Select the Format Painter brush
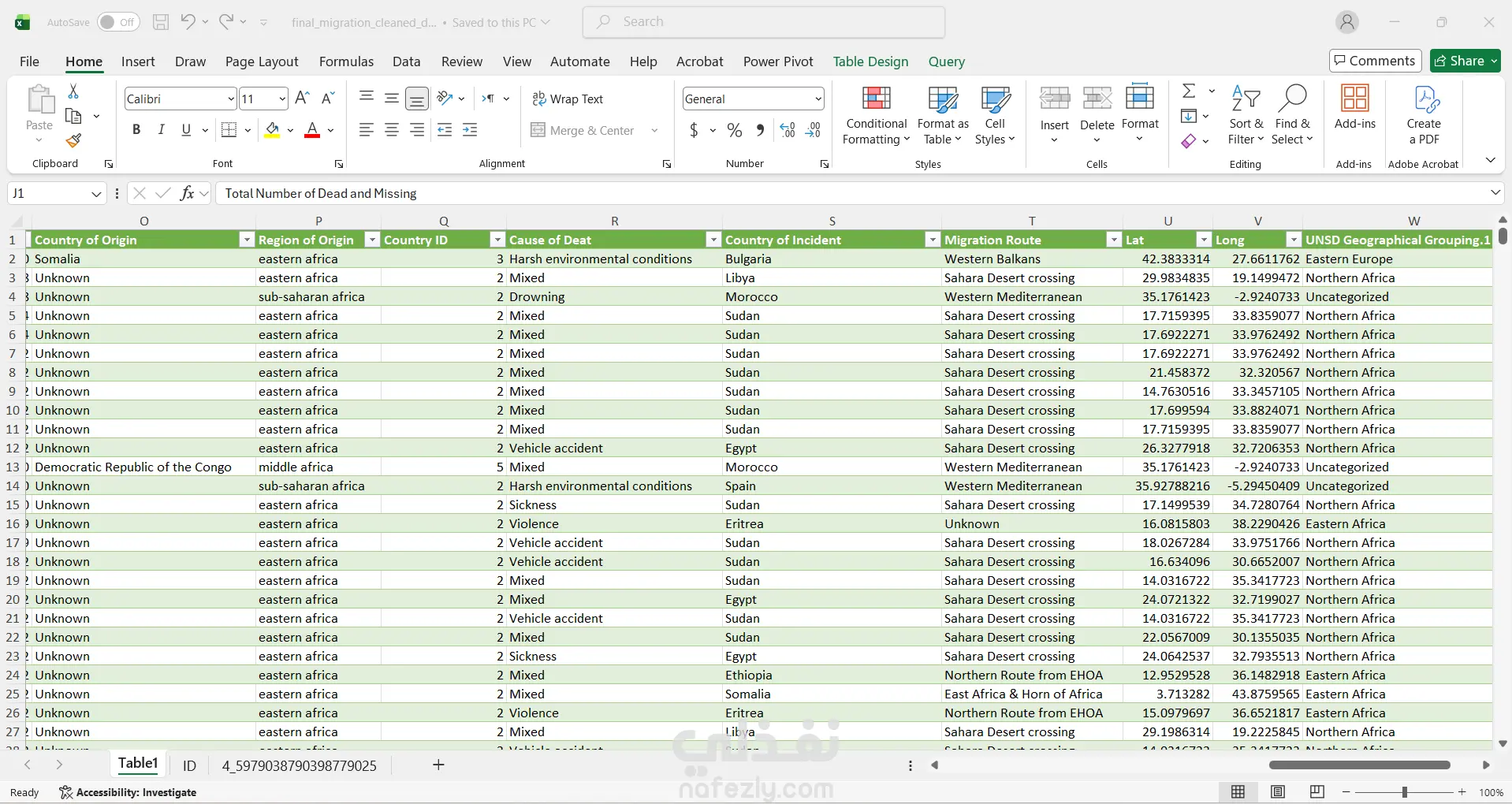Screen dimensions: 1512x804 73,140
